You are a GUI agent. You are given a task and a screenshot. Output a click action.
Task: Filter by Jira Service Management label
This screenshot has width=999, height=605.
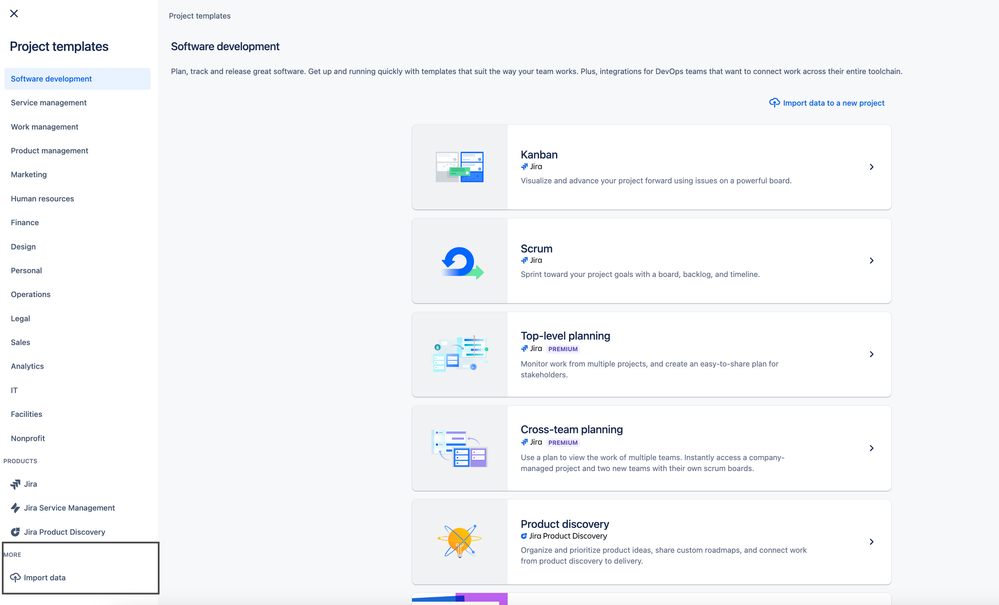tap(69, 508)
